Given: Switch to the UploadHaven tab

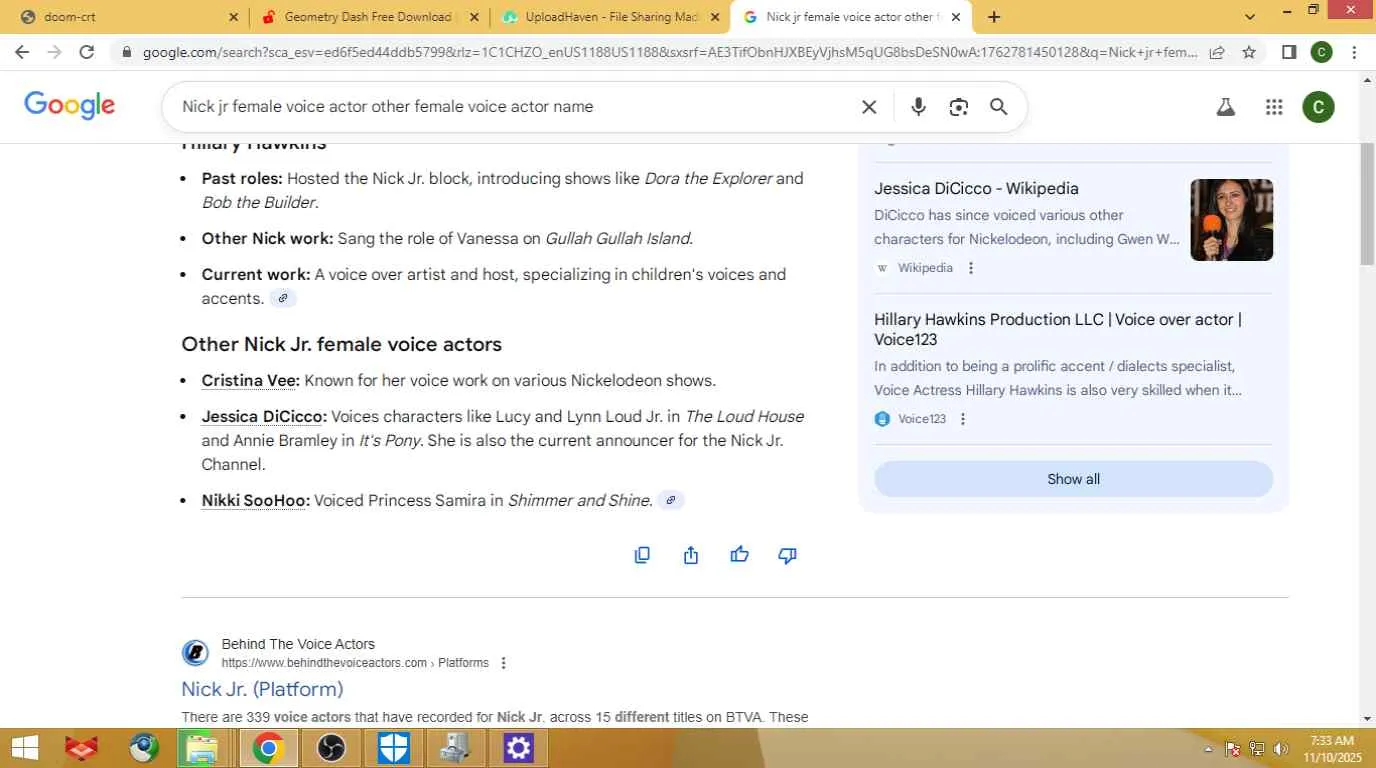Looking at the screenshot, I should [610, 17].
